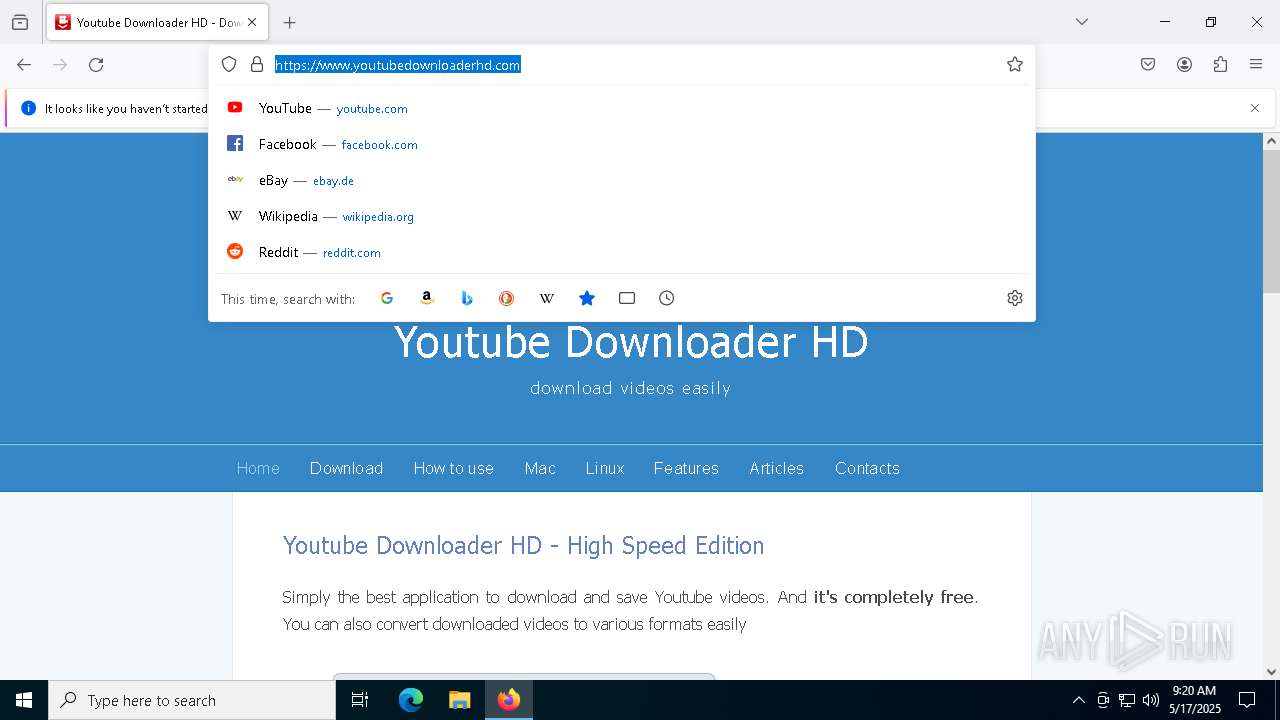Click the scrollbar down arrow

click(1271, 672)
